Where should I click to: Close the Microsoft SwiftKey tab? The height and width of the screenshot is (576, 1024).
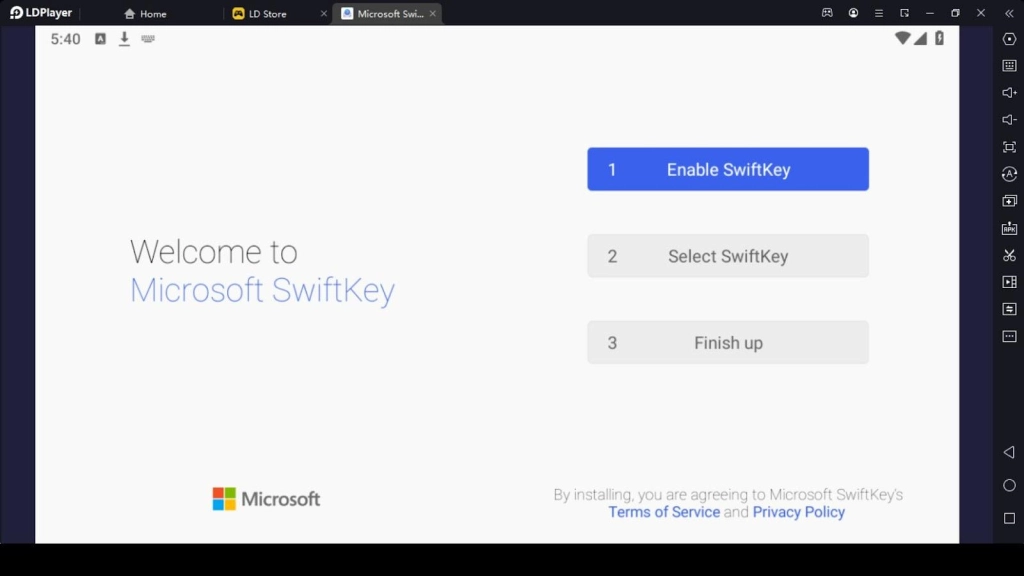coord(432,14)
